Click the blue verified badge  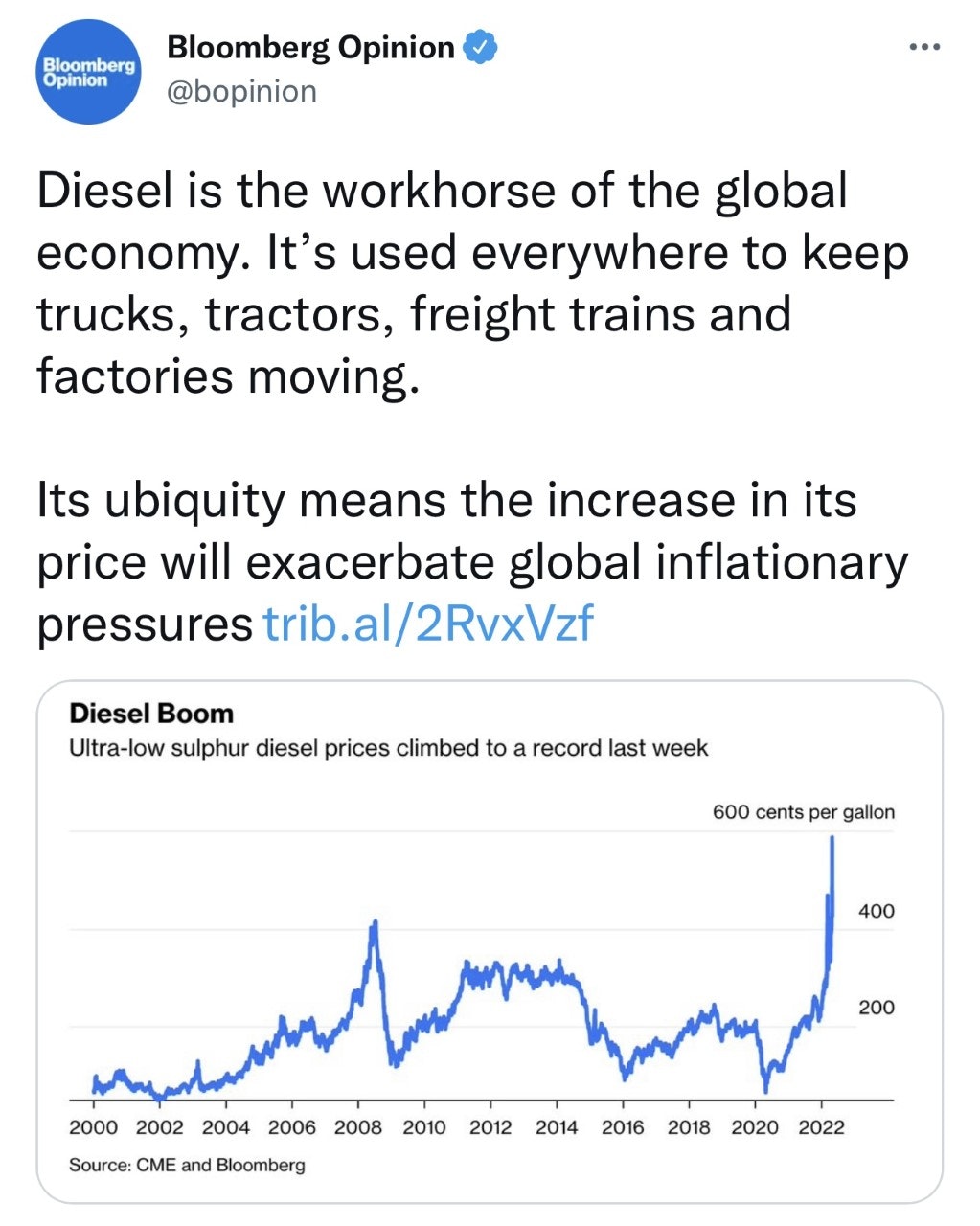pyautogui.click(x=480, y=47)
